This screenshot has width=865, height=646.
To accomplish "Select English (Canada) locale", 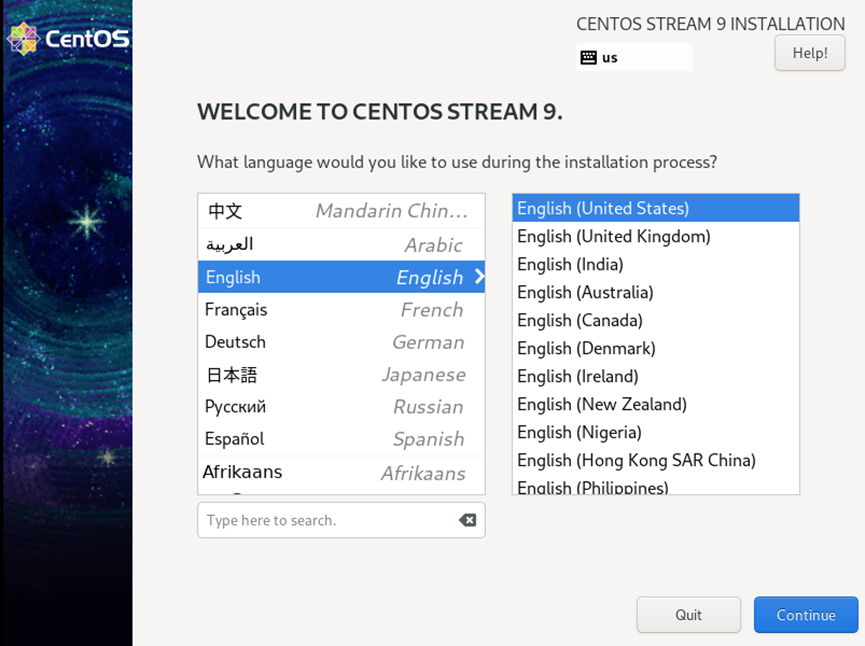I will (x=655, y=321).
